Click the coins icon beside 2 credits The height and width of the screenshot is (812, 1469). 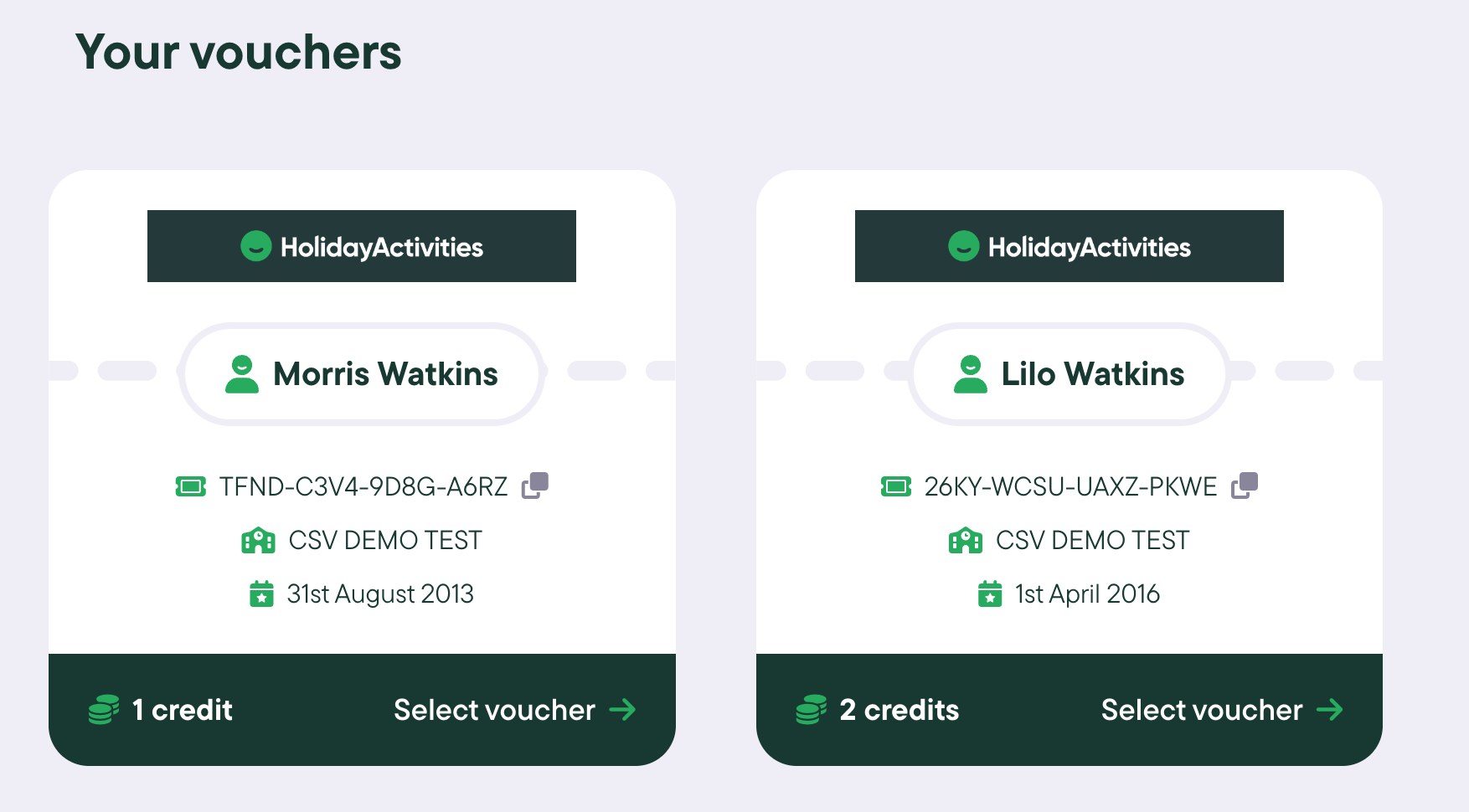[x=812, y=710]
